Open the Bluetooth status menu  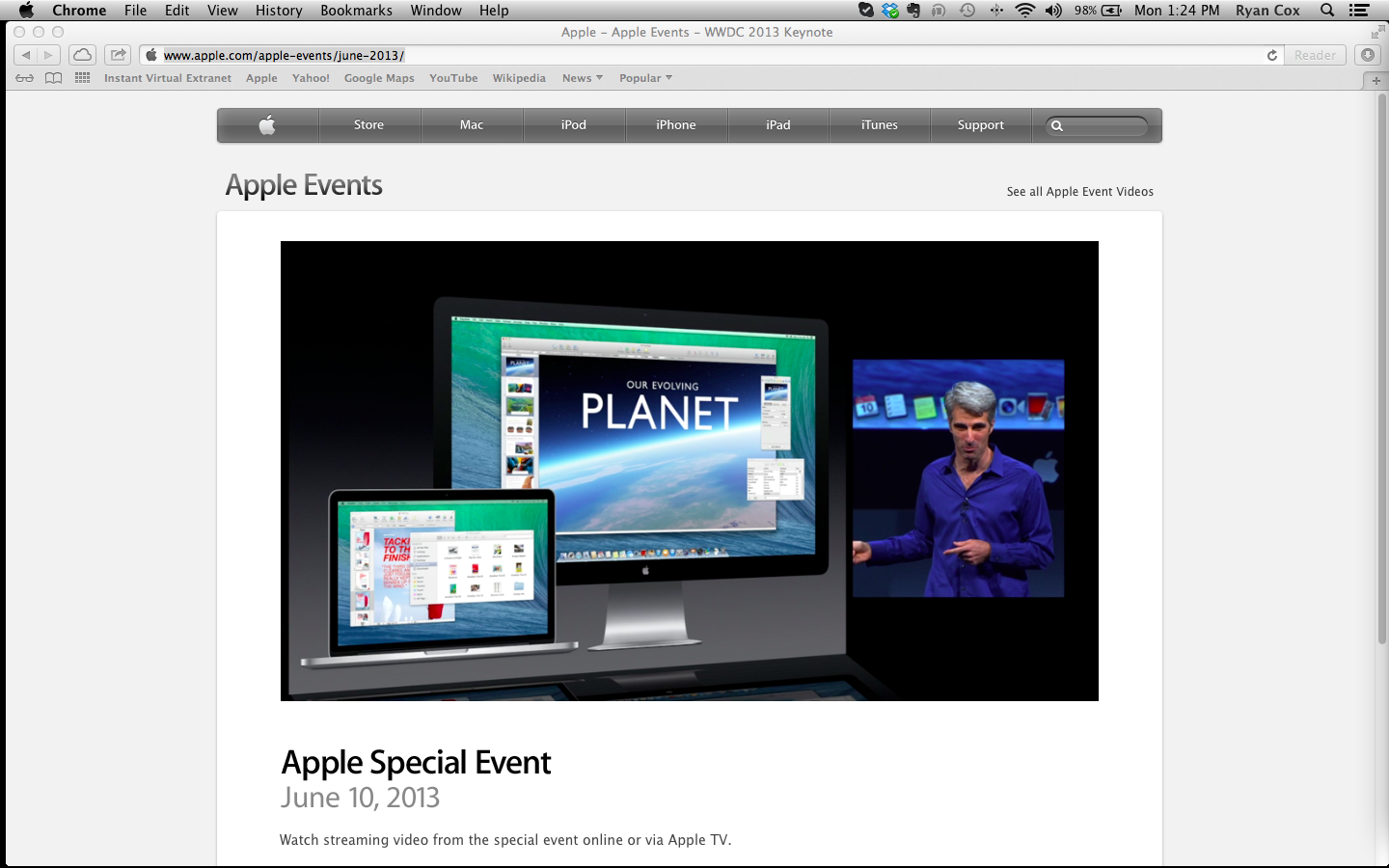click(x=996, y=11)
